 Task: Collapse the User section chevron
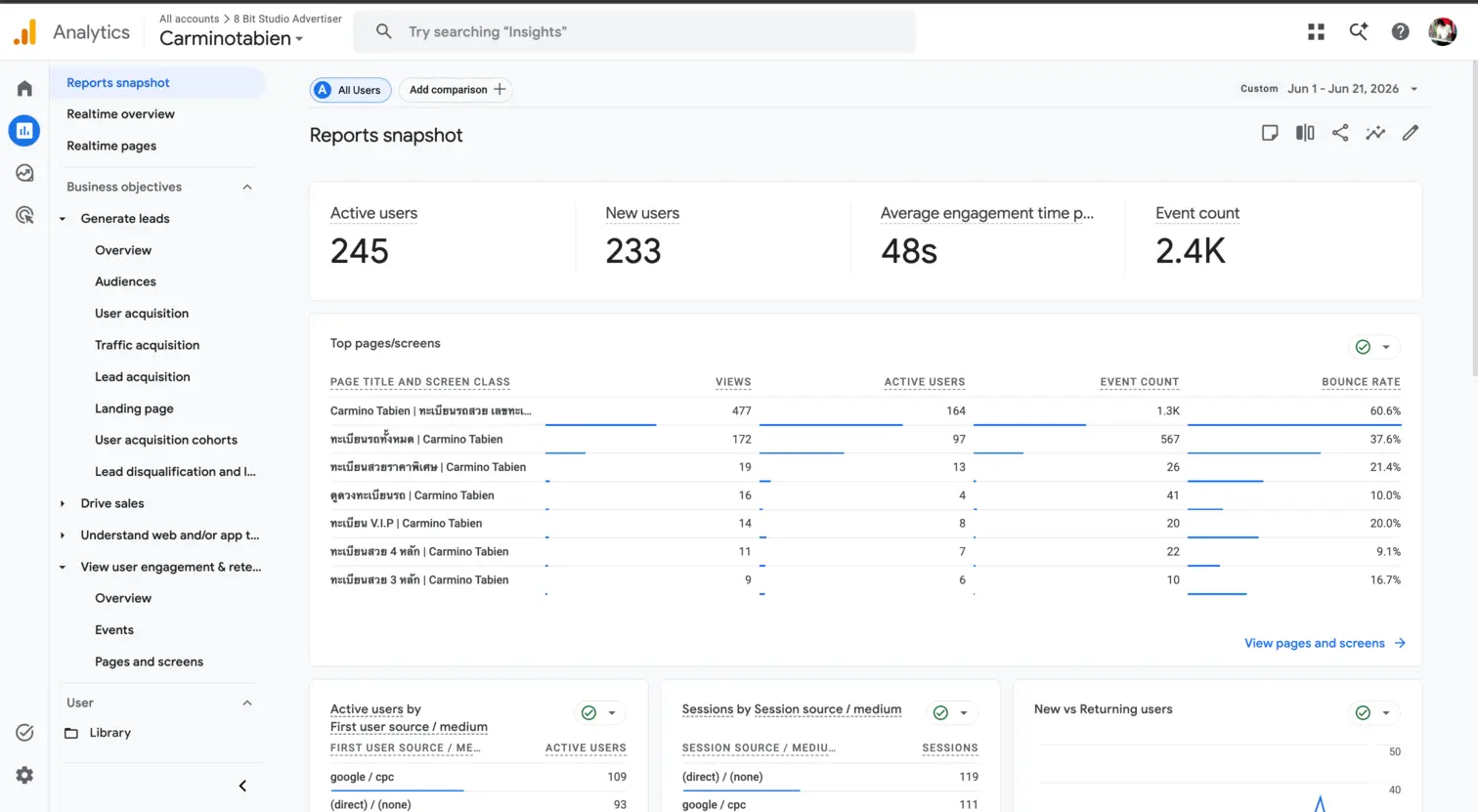247,703
